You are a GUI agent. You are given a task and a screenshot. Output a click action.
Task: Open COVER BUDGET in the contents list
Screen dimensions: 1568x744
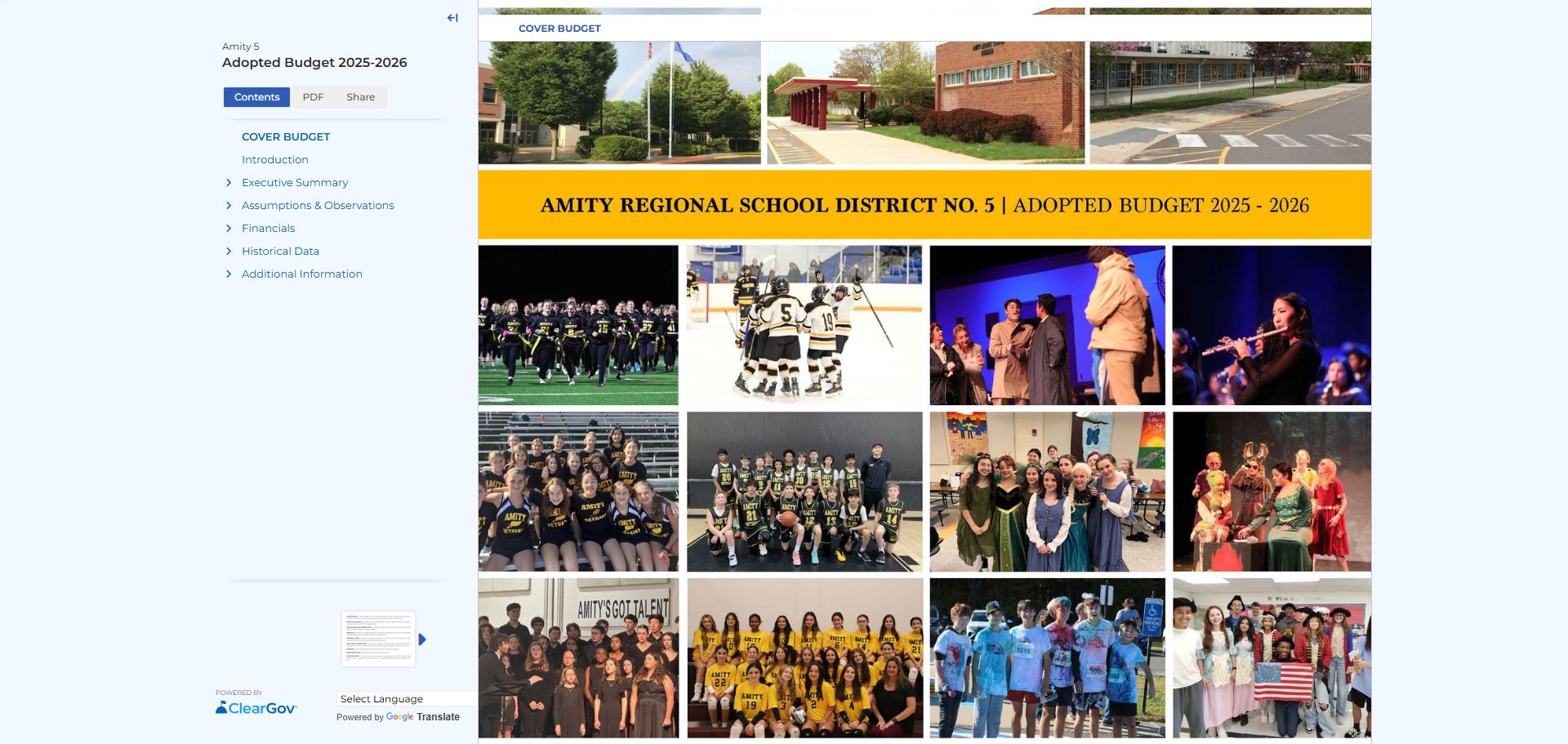(x=286, y=137)
